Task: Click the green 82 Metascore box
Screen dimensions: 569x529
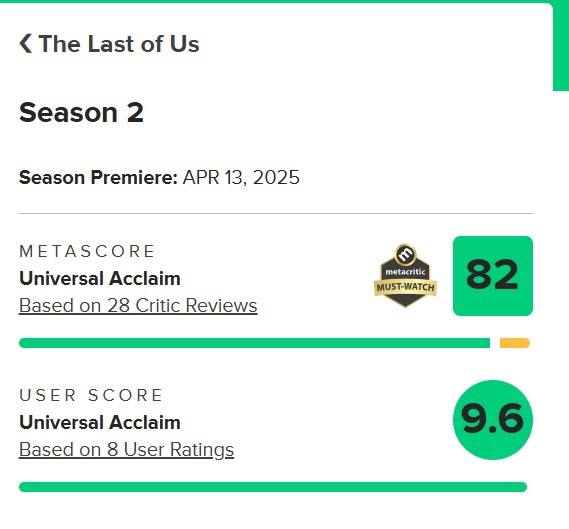Action: [493, 276]
